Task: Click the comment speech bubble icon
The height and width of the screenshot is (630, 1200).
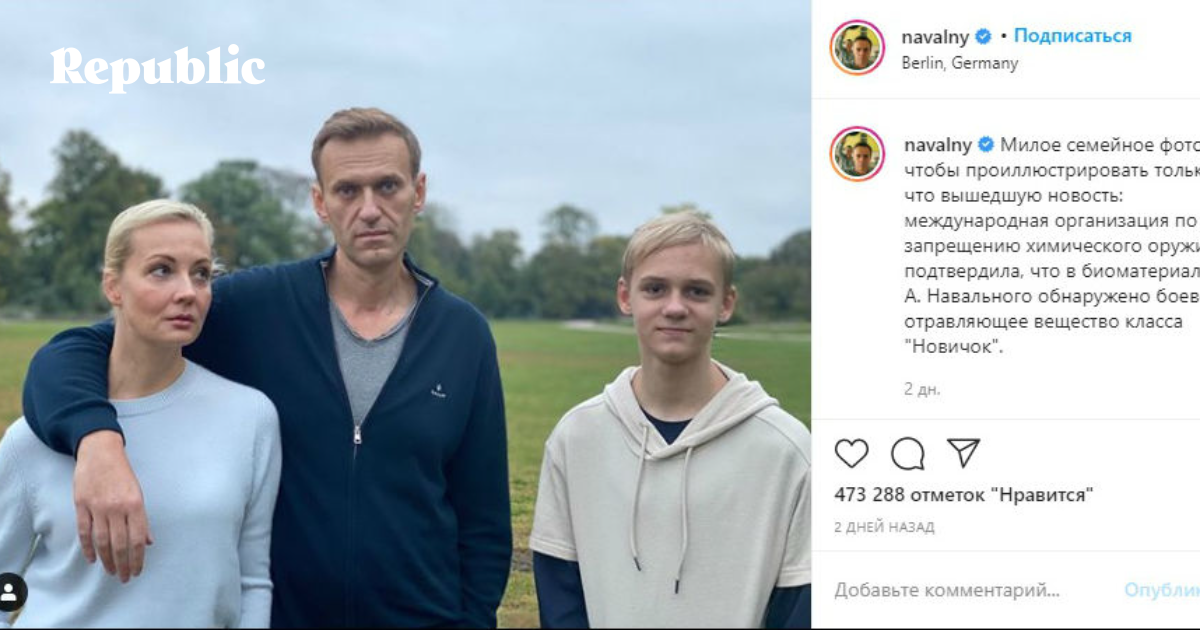Action: (x=907, y=454)
